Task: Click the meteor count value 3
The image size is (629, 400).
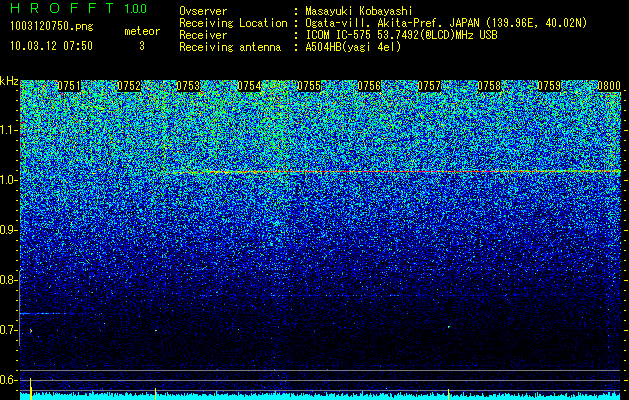Action: (142, 46)
